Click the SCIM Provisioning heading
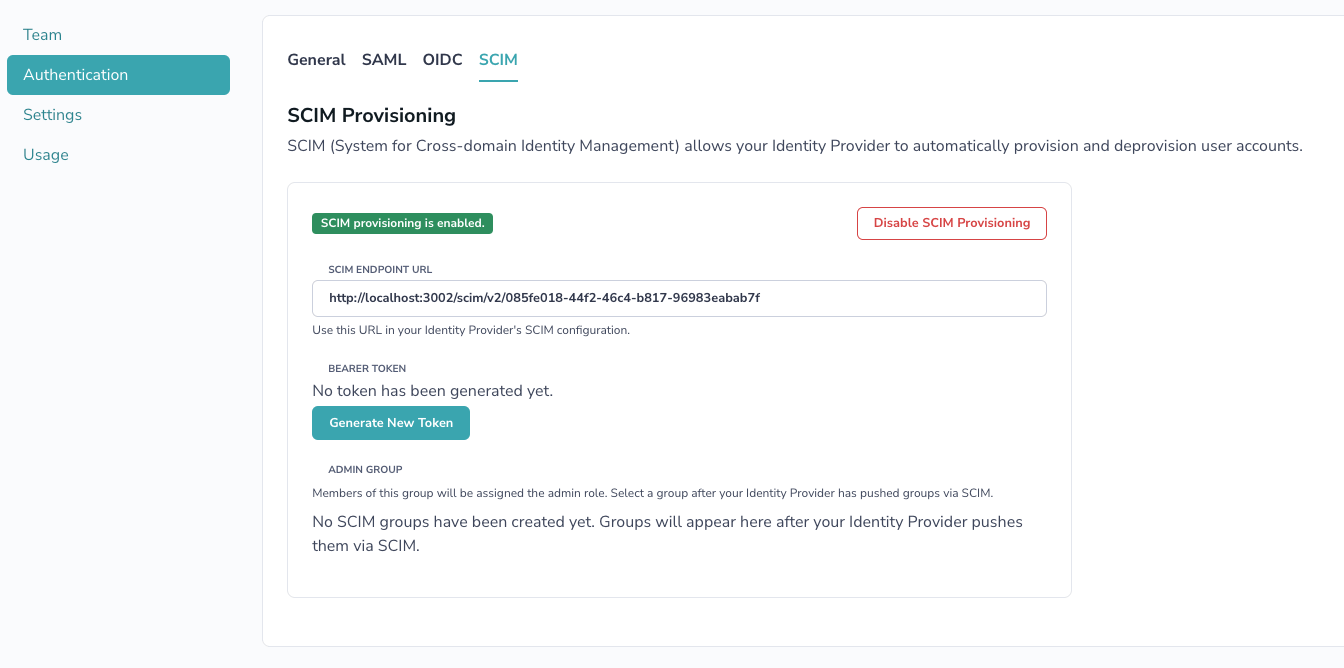 [371, 115]
